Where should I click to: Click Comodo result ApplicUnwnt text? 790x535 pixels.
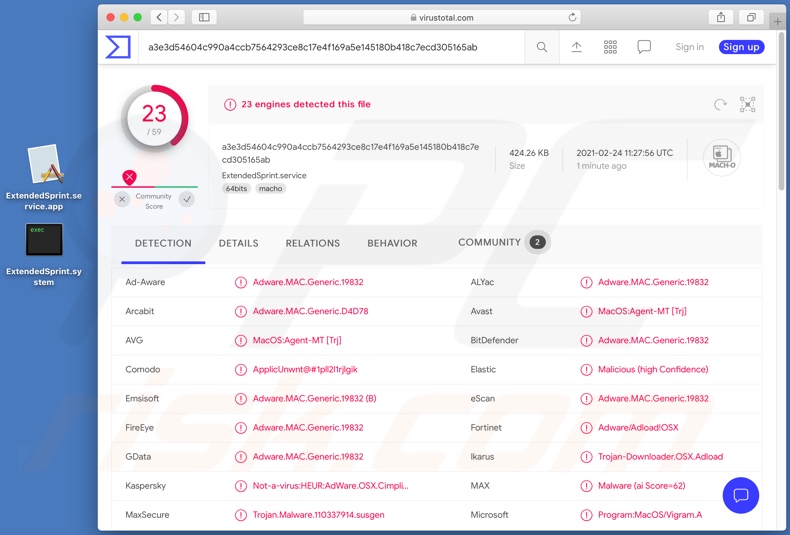305,369
